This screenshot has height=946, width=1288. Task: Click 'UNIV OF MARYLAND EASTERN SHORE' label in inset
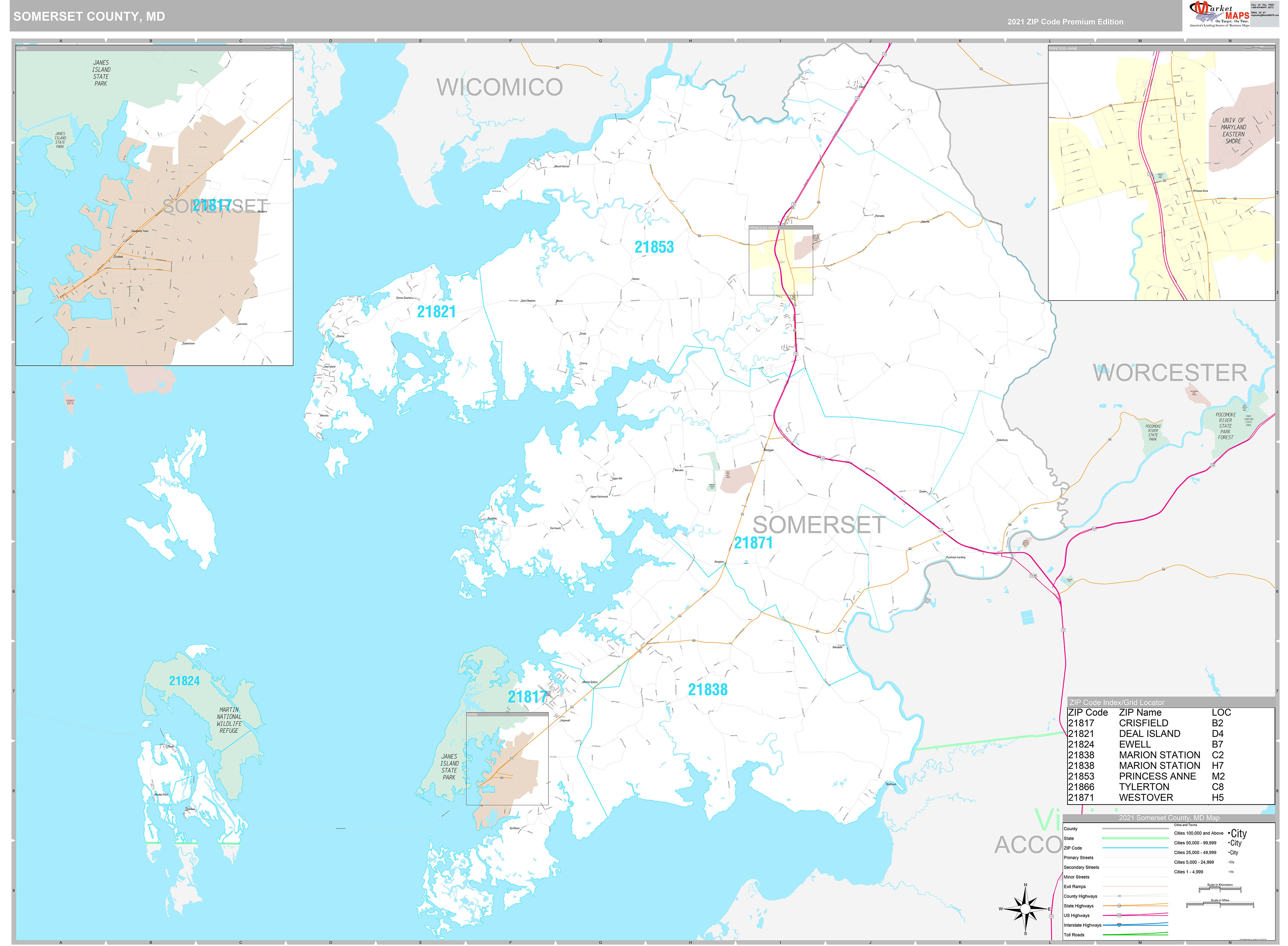click(x=1233, y=131)
